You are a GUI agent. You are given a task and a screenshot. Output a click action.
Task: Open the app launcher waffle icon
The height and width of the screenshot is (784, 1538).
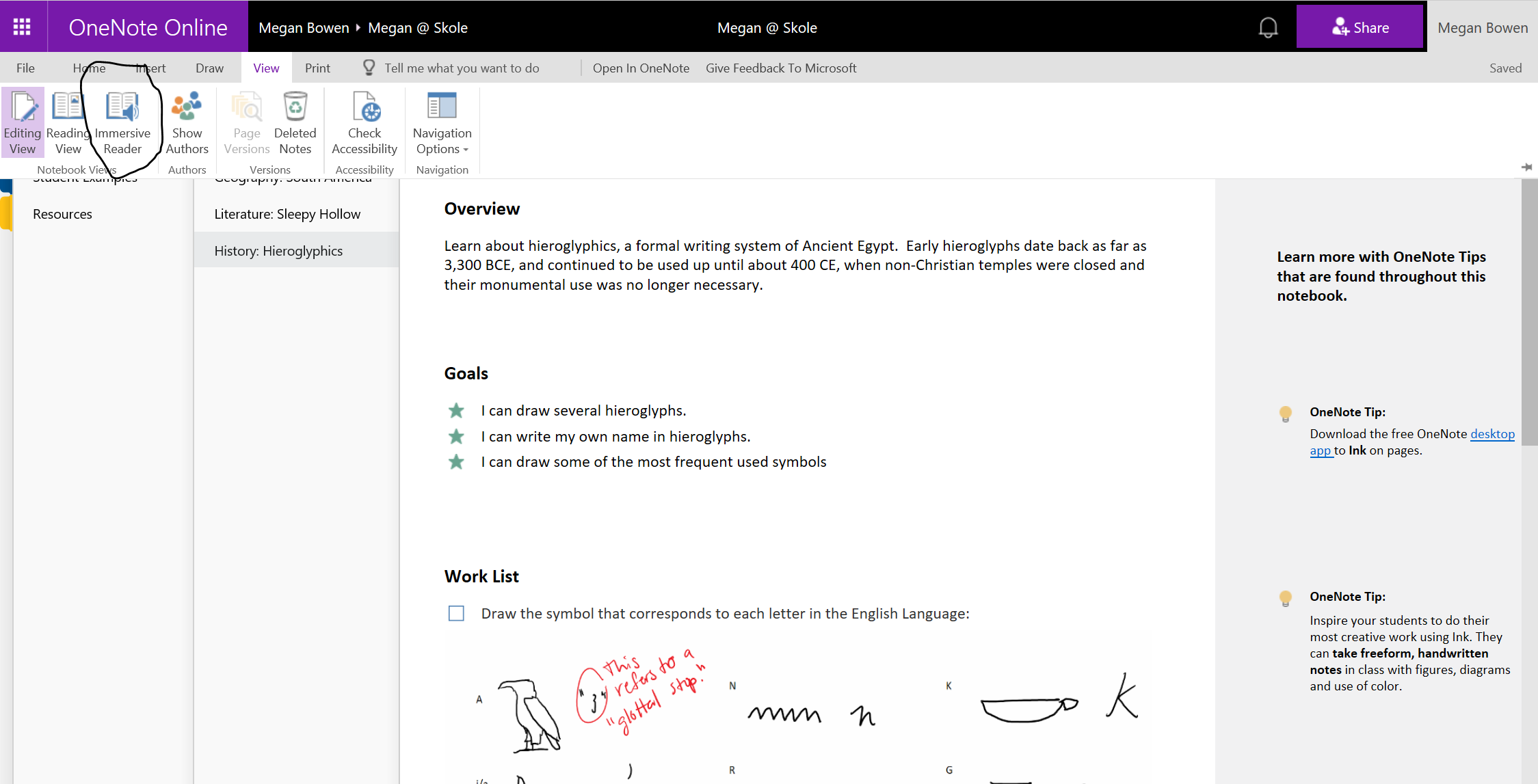[x=22, y=27]
